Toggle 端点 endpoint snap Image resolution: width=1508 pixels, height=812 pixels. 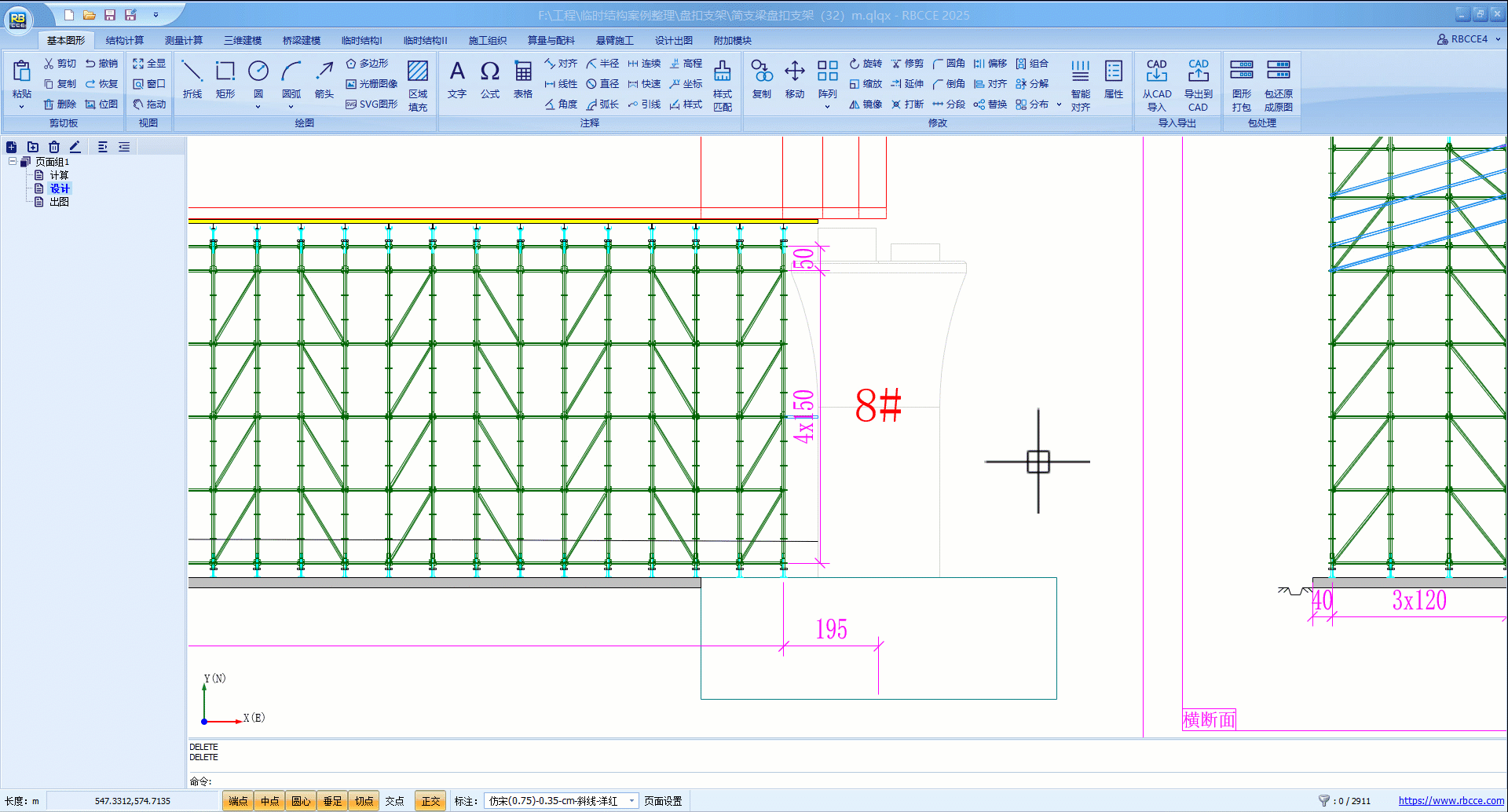click(238, 801)
